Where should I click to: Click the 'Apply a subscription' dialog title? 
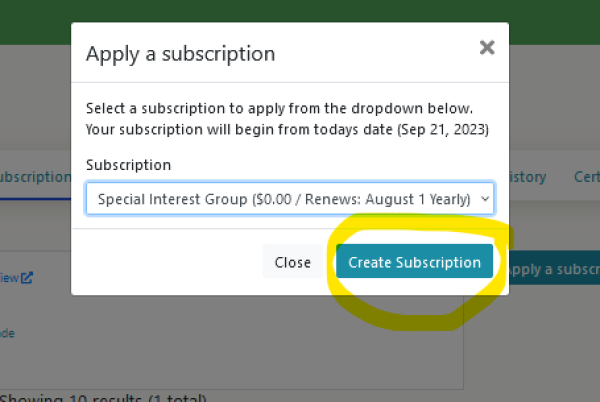coord(180,54)
